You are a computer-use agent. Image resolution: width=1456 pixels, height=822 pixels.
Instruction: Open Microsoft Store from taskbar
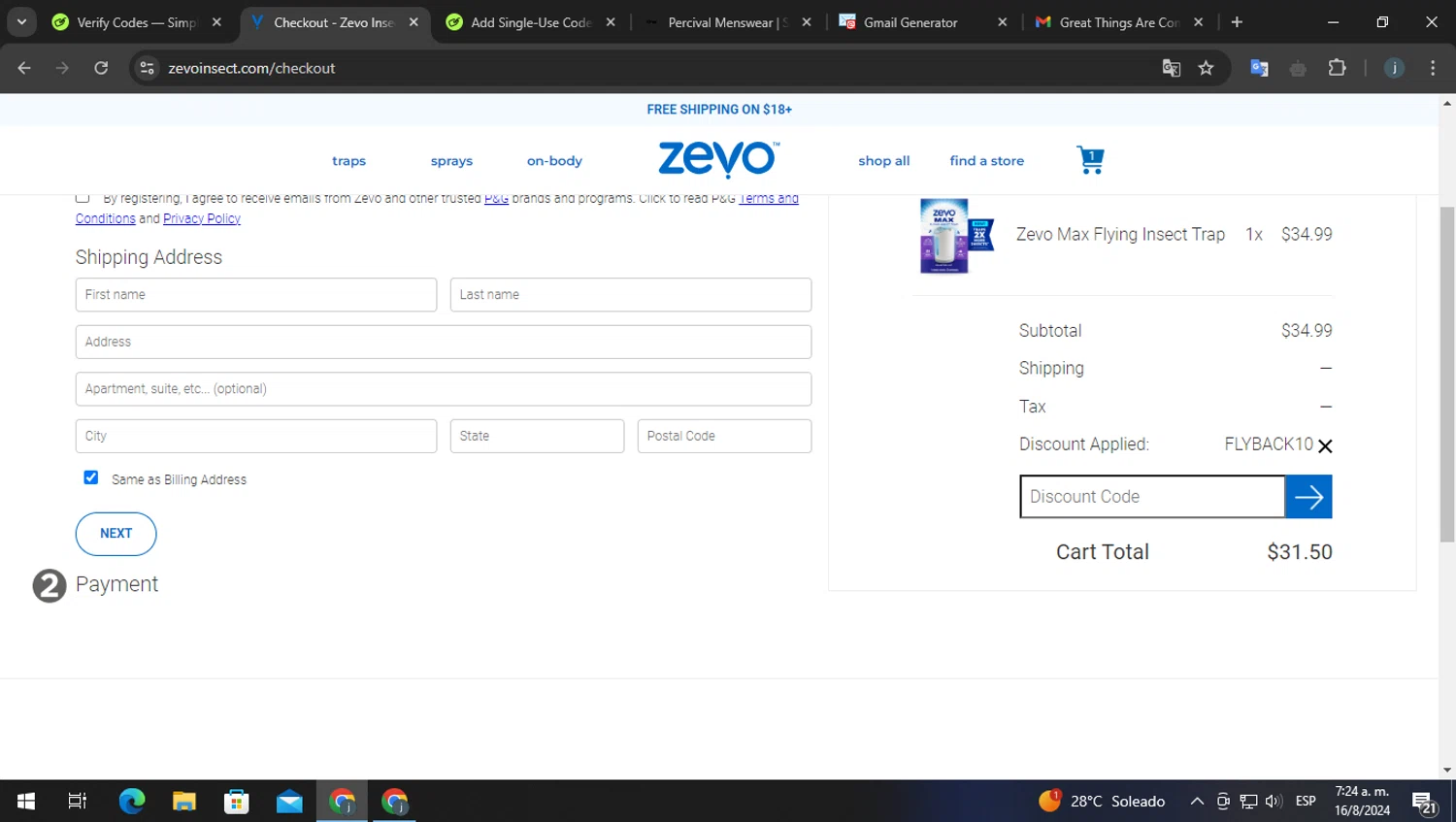pyautogui.click(x=237, y=801)
